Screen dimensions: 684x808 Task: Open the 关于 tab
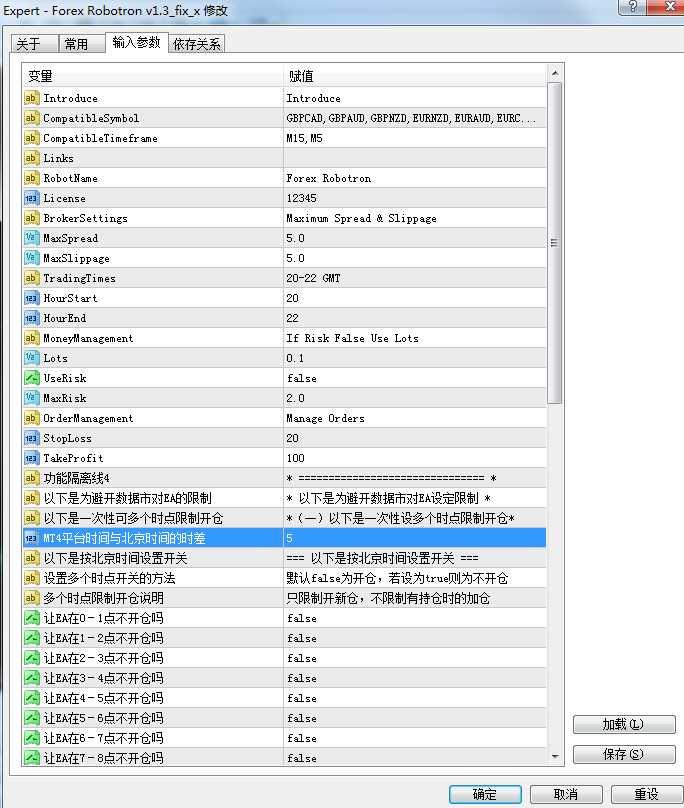tap(35, 44)
